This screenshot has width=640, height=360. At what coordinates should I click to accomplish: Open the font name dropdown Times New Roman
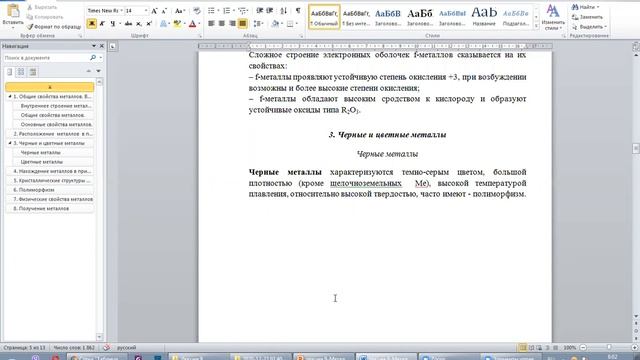122,11
